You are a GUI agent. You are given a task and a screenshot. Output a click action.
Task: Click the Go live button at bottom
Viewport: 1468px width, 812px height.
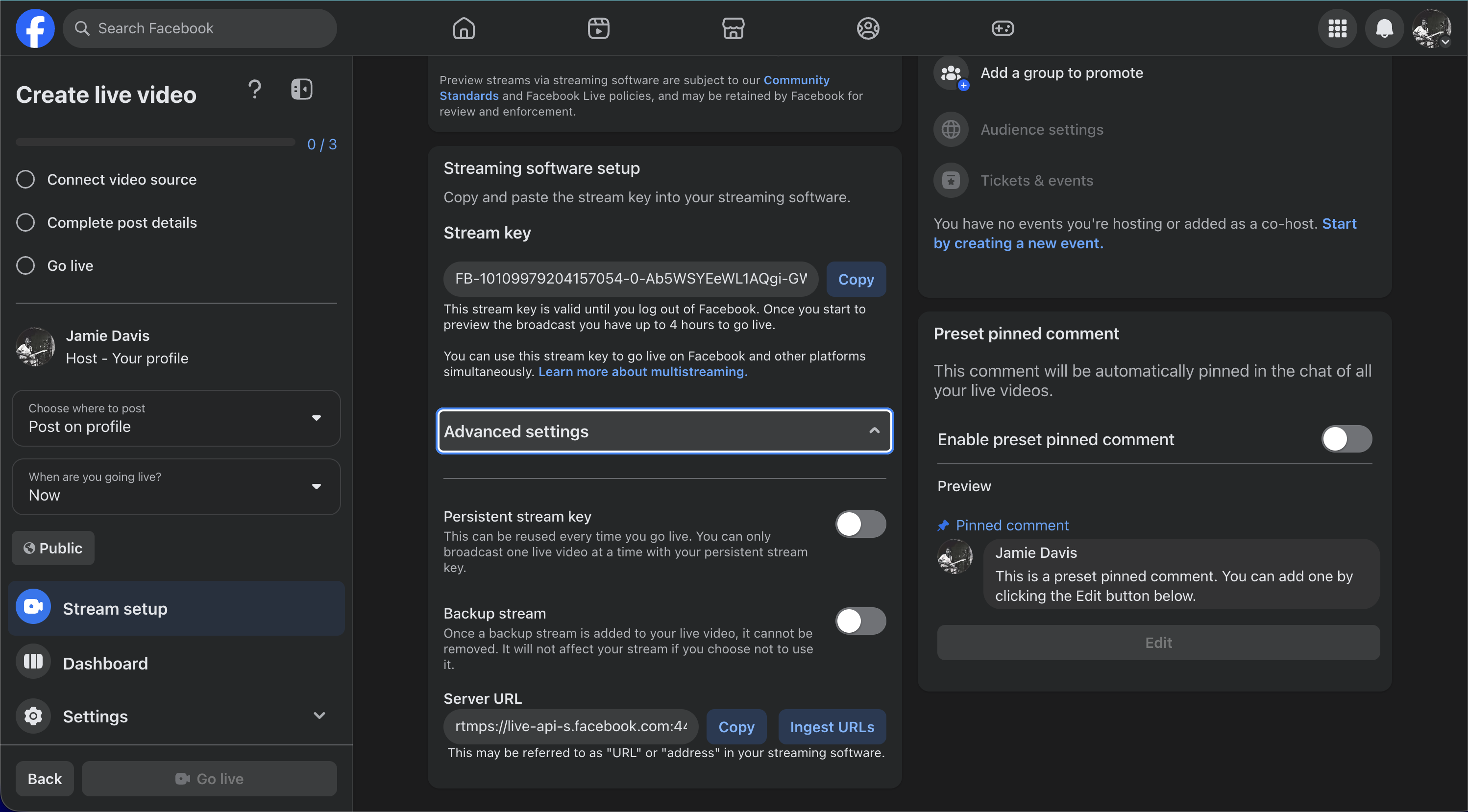point(209,778)
